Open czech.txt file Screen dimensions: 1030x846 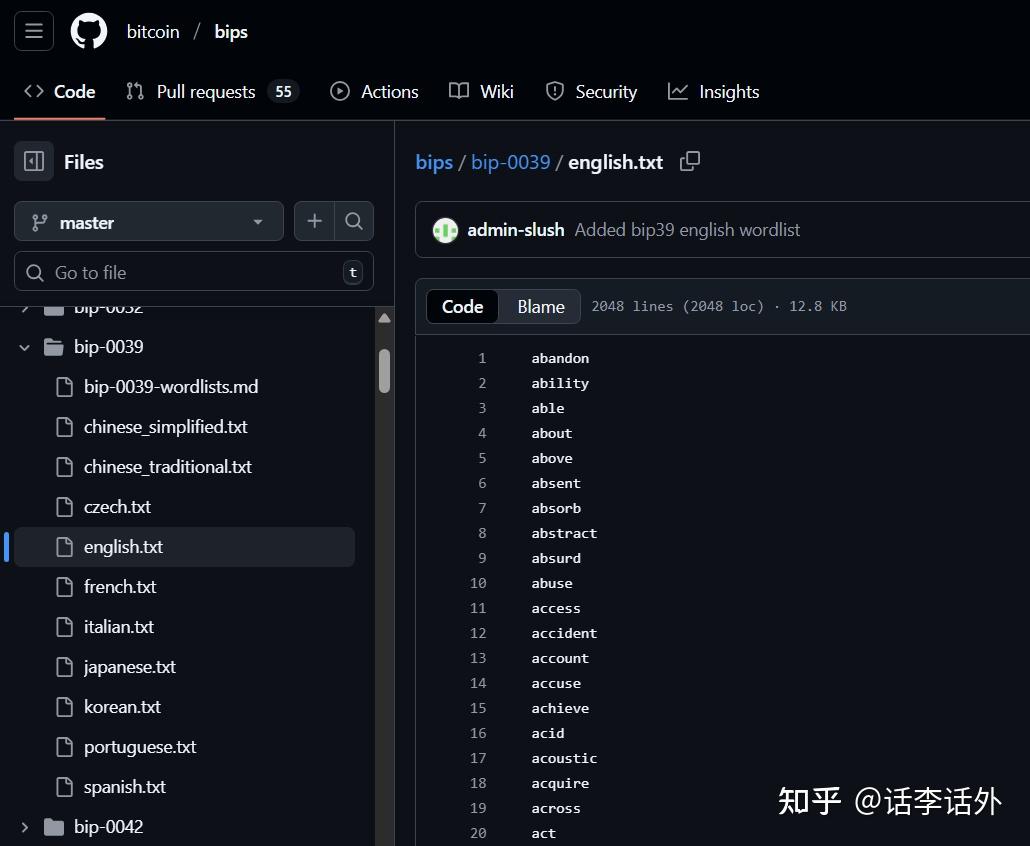117,507
